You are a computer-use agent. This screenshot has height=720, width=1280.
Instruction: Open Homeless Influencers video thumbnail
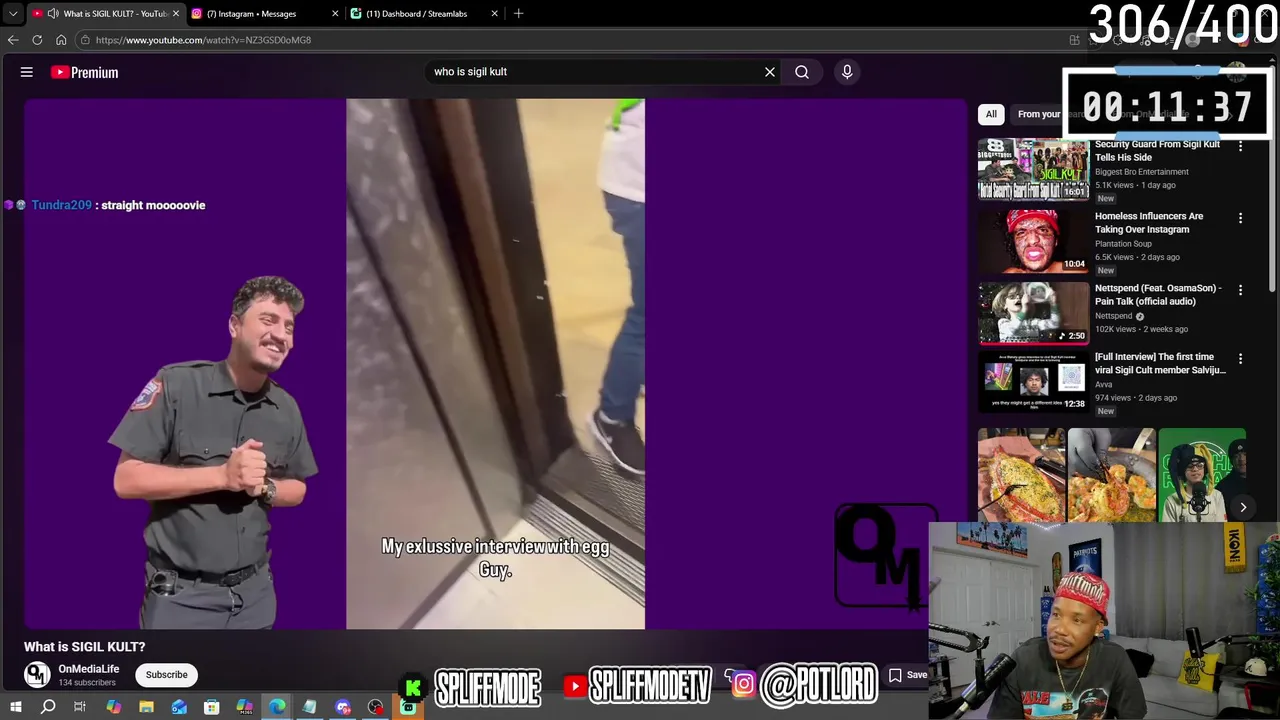[x=1033, y=241]
